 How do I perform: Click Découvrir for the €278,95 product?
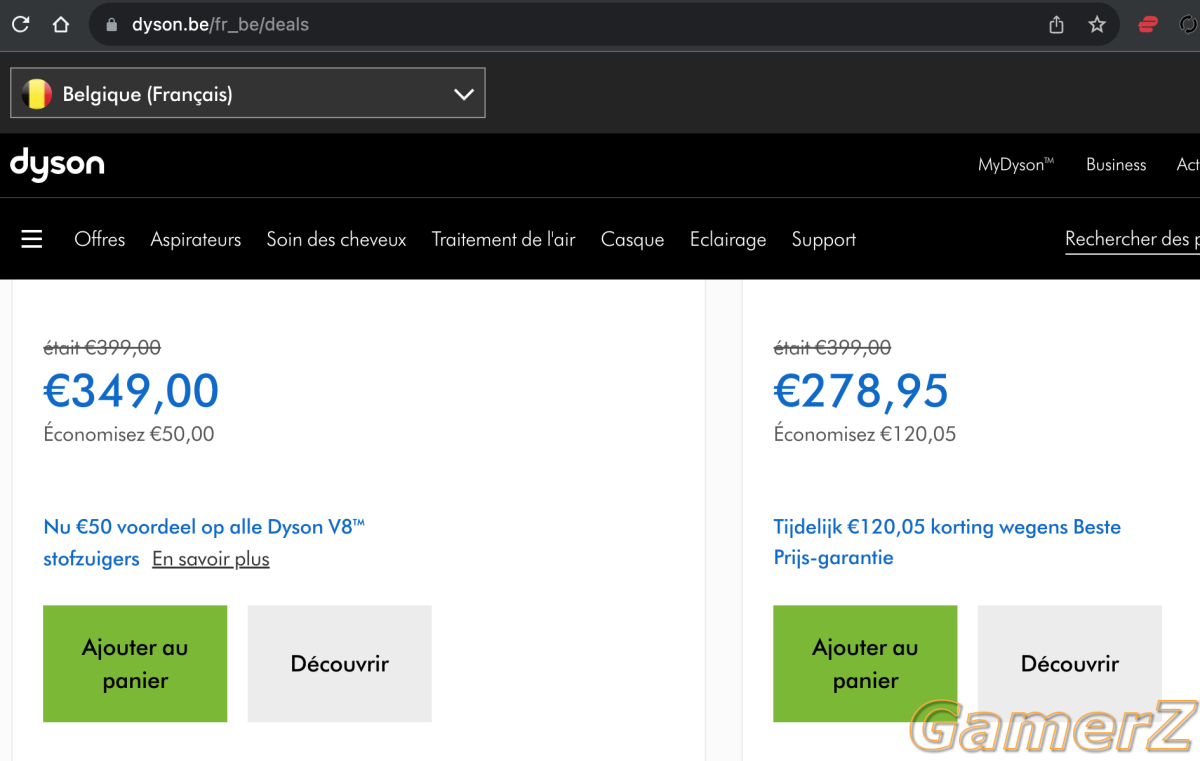coord(1070,664)
